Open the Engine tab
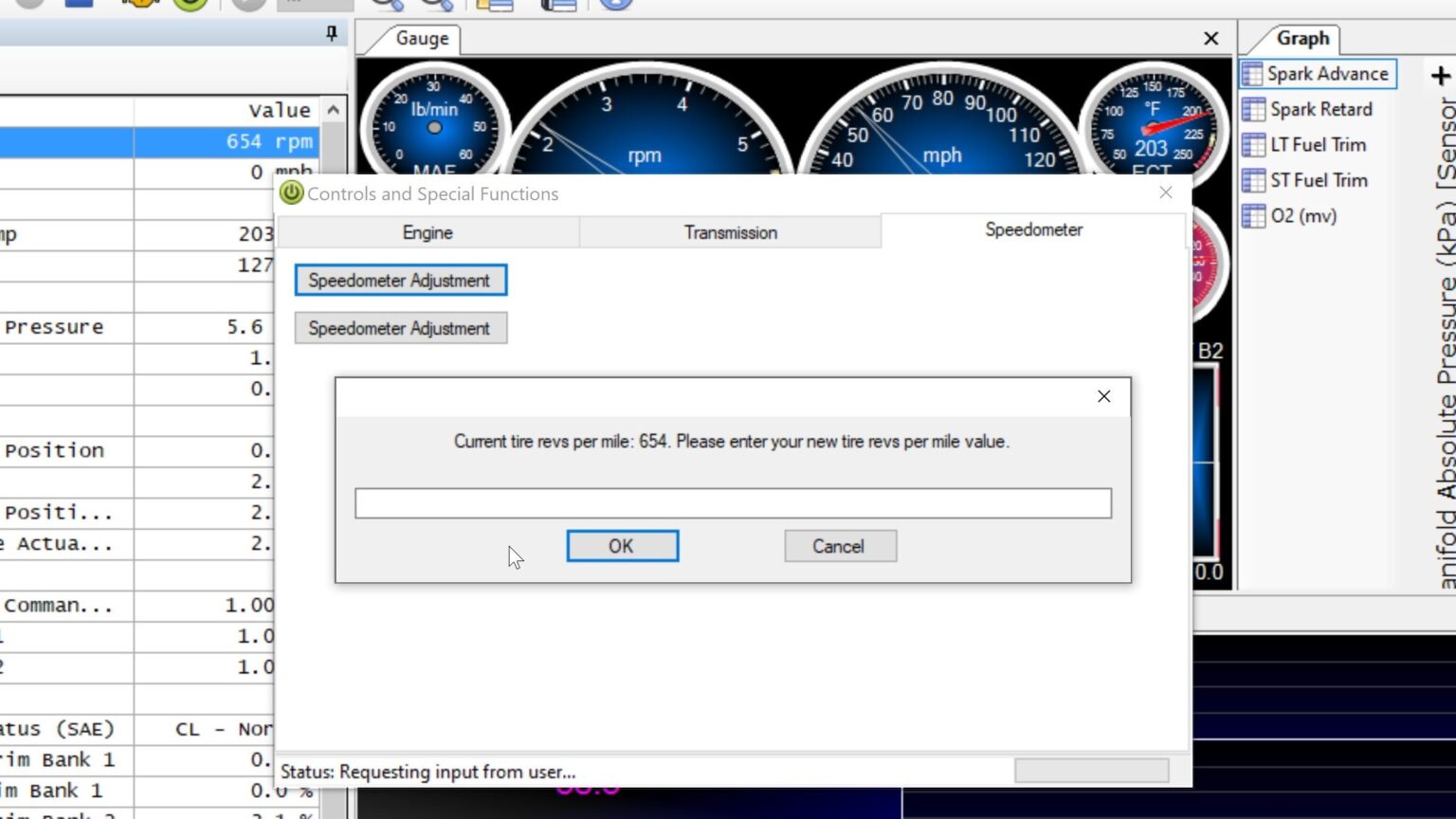 pos(427,231)
